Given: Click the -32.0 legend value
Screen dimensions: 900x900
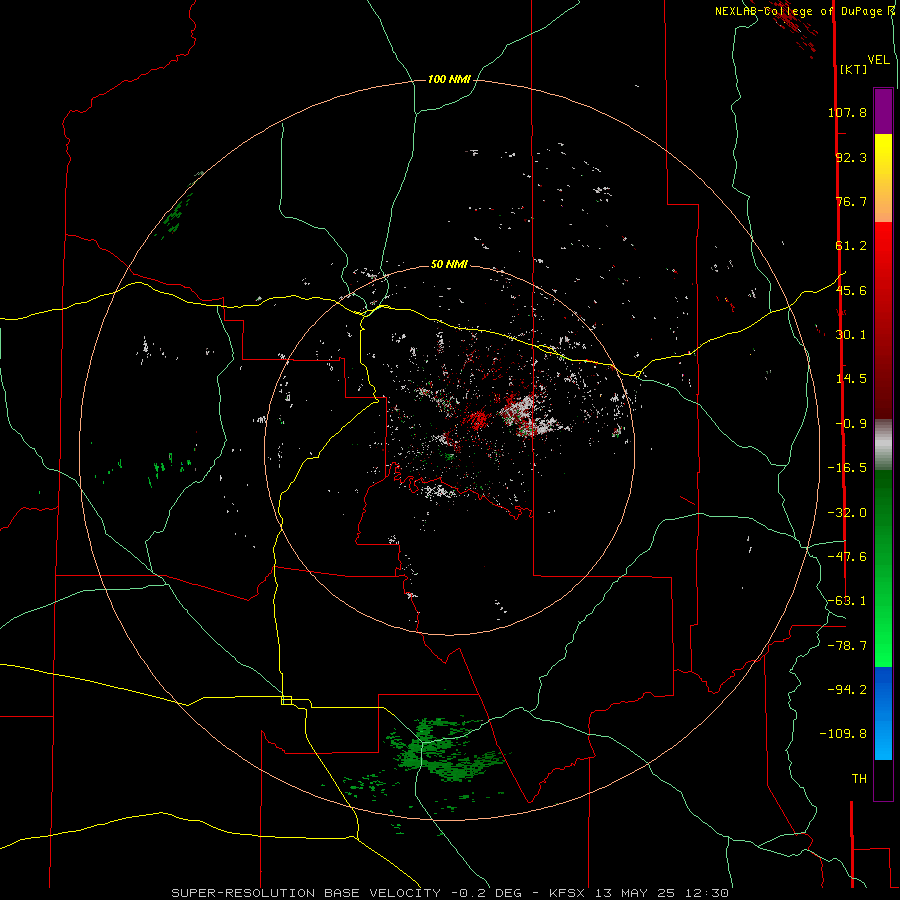Looking at the screenshot, I should (x=847, y=513).
